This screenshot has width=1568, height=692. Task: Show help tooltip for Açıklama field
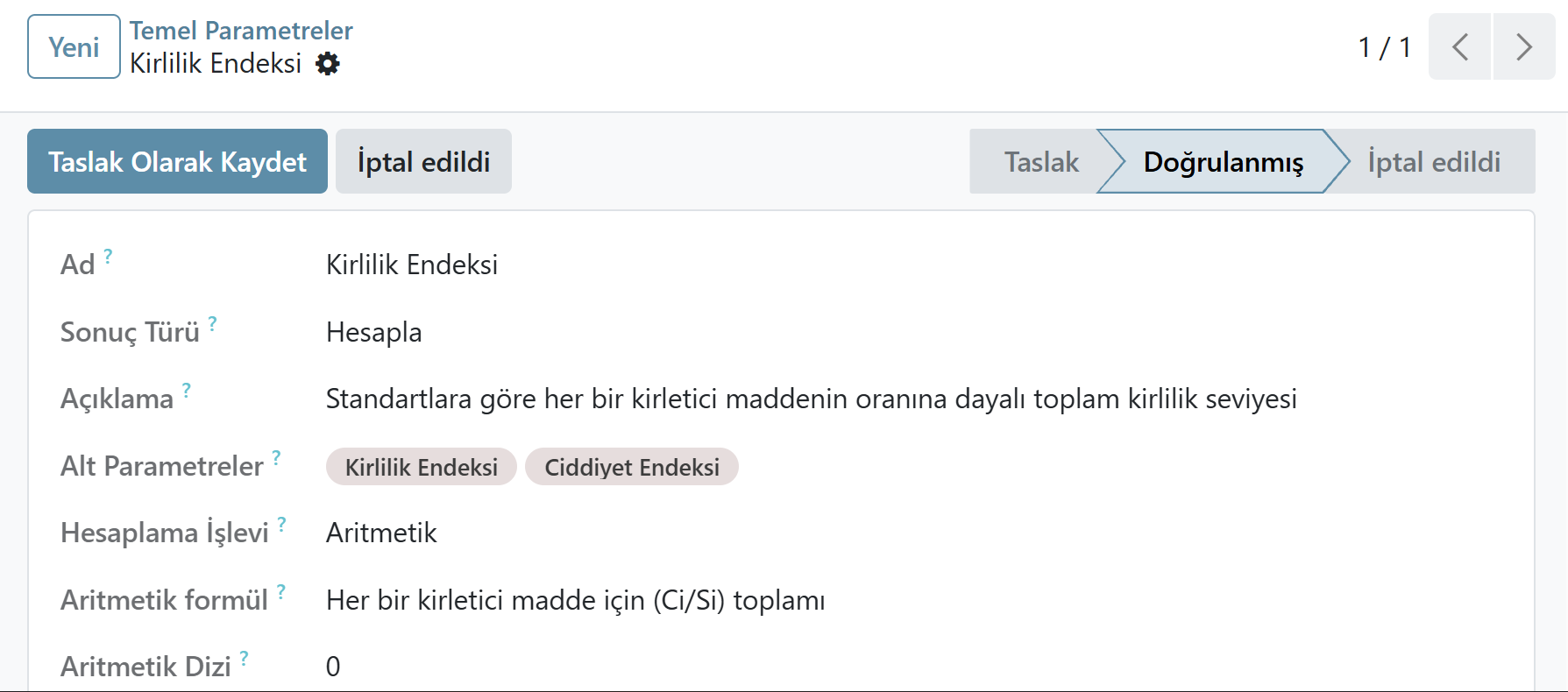click(186, 390)
